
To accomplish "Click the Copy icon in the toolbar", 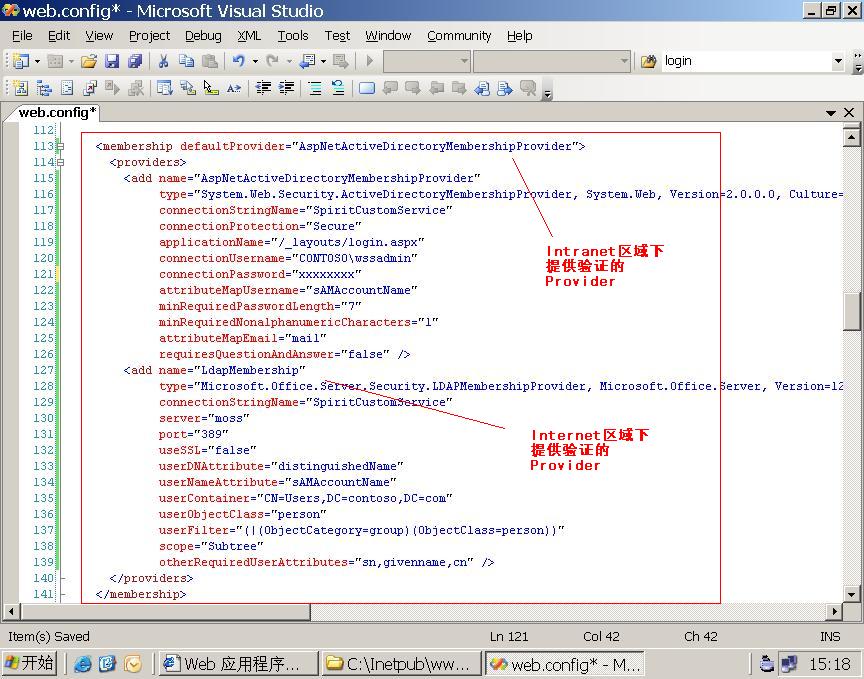I will click(x=186, y=61).
